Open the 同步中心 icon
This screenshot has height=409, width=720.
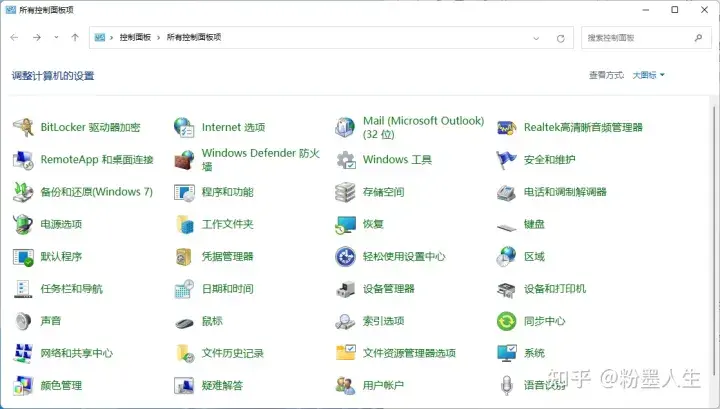[507, 321]
